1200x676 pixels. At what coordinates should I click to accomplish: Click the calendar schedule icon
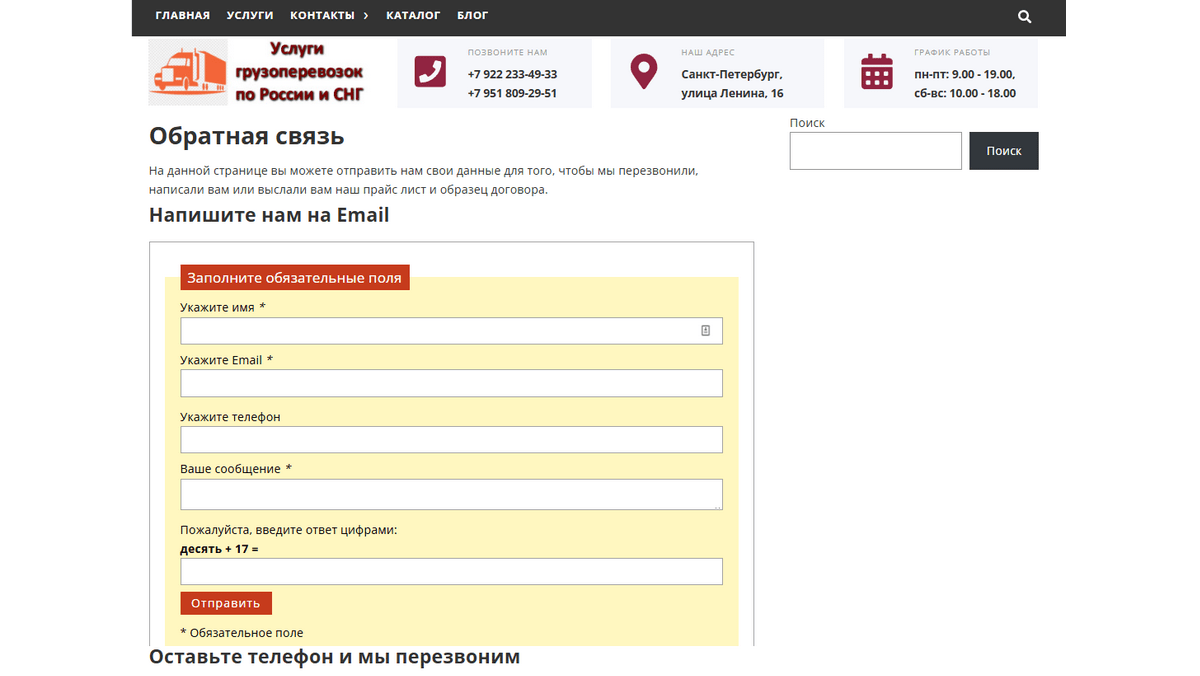[x=877, y=72]
